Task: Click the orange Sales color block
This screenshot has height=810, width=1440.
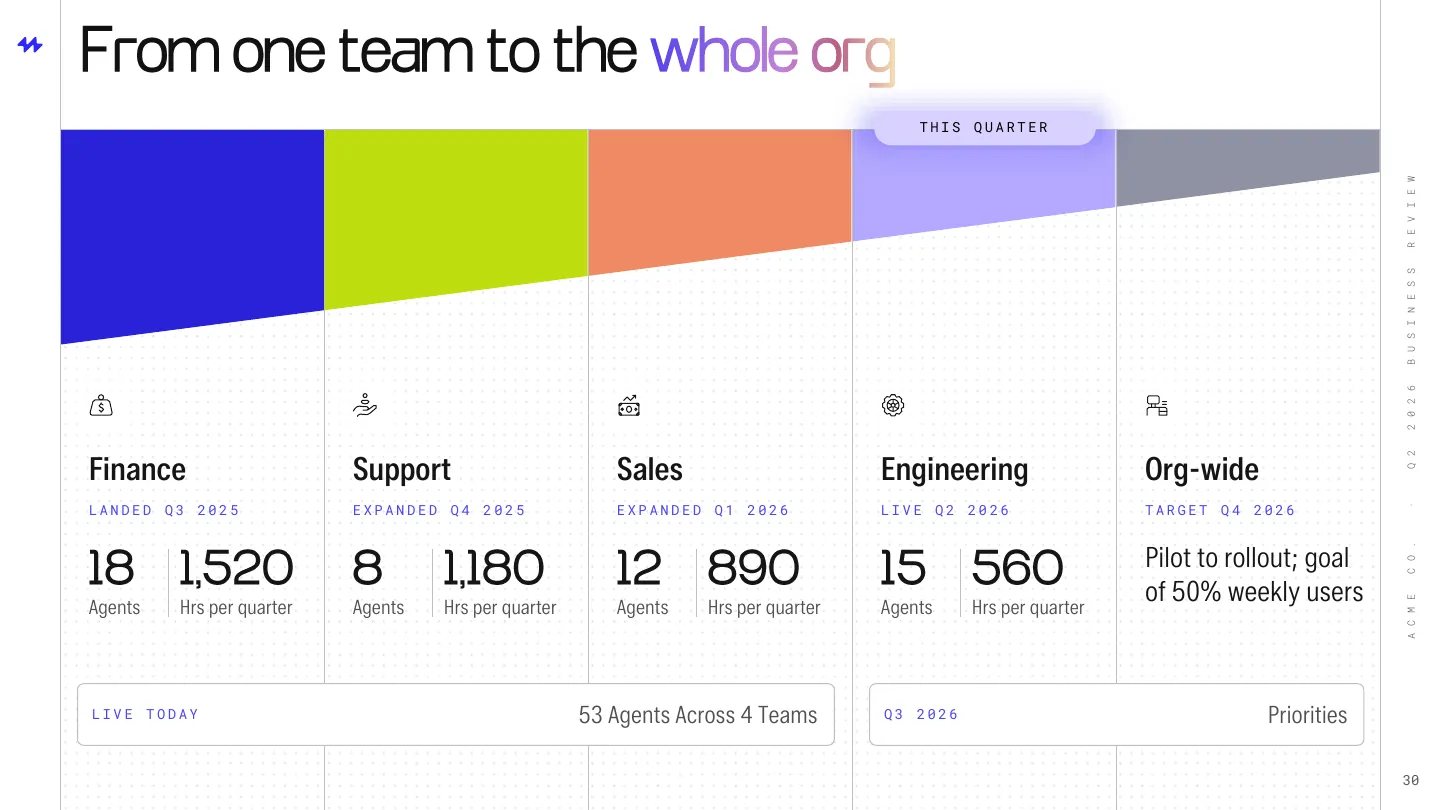Action: 720,193
